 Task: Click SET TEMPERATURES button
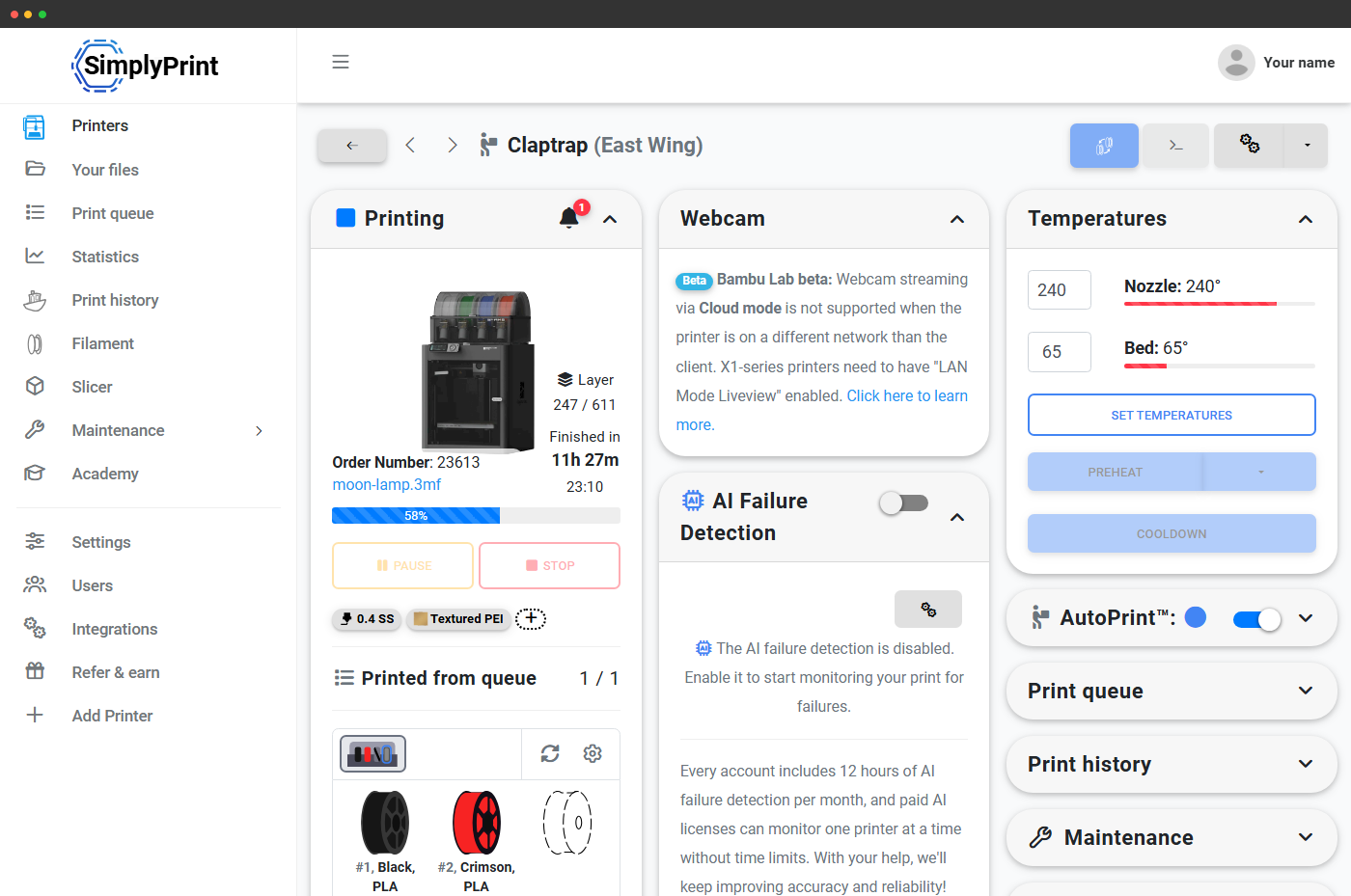tap(1172, 415)
